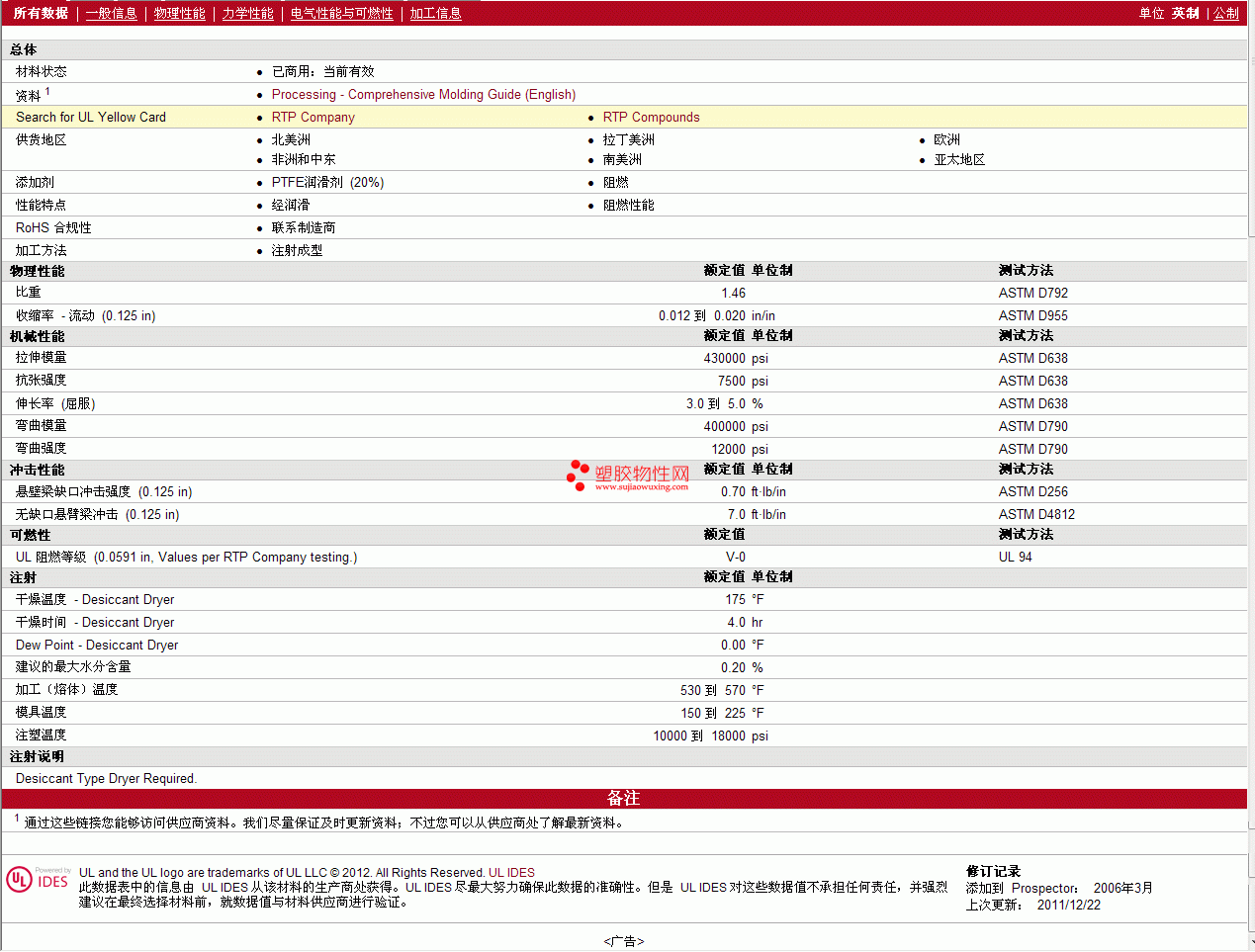Click the 冲击性能 section header
This screenshot has width=1255, height=952.
37,470
